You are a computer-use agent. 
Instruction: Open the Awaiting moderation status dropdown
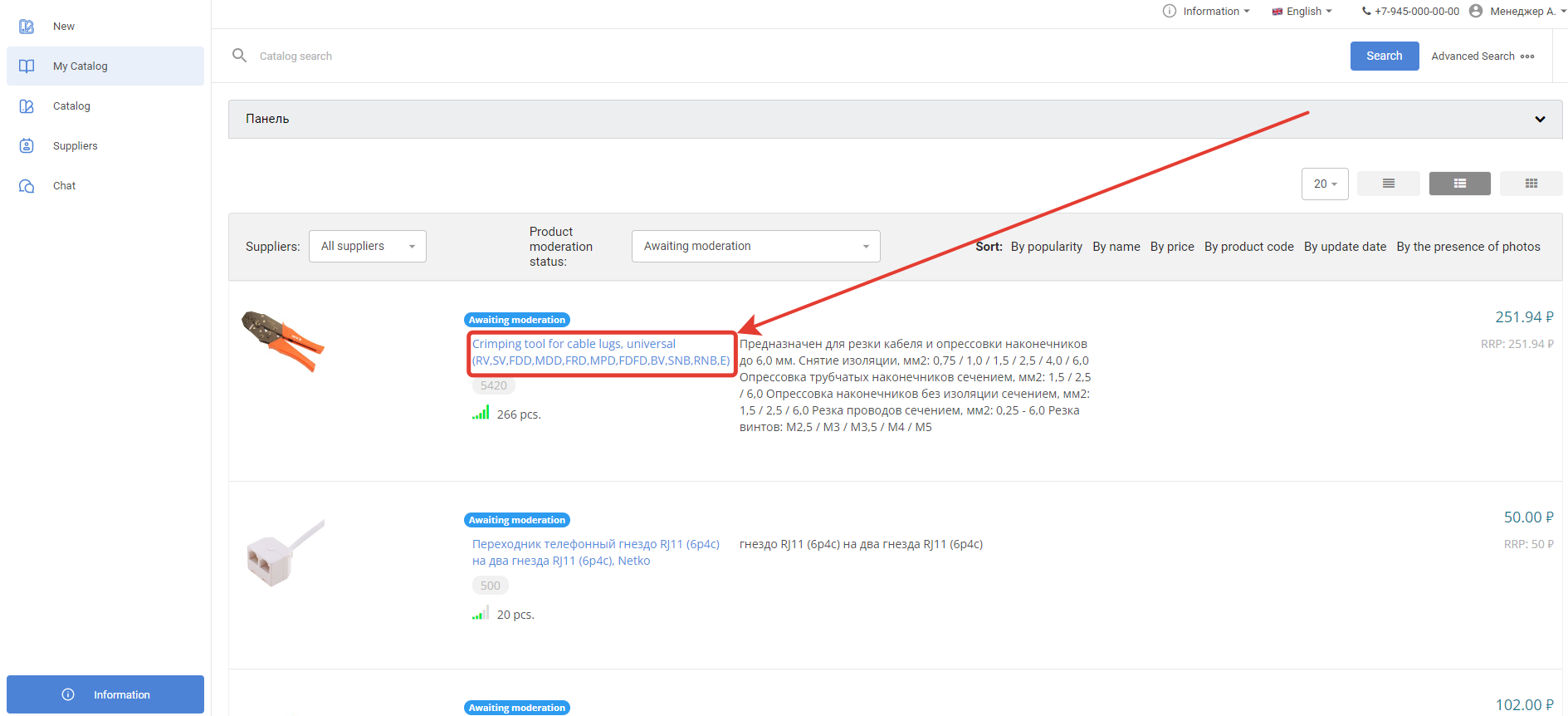click(x=756, y=247)
